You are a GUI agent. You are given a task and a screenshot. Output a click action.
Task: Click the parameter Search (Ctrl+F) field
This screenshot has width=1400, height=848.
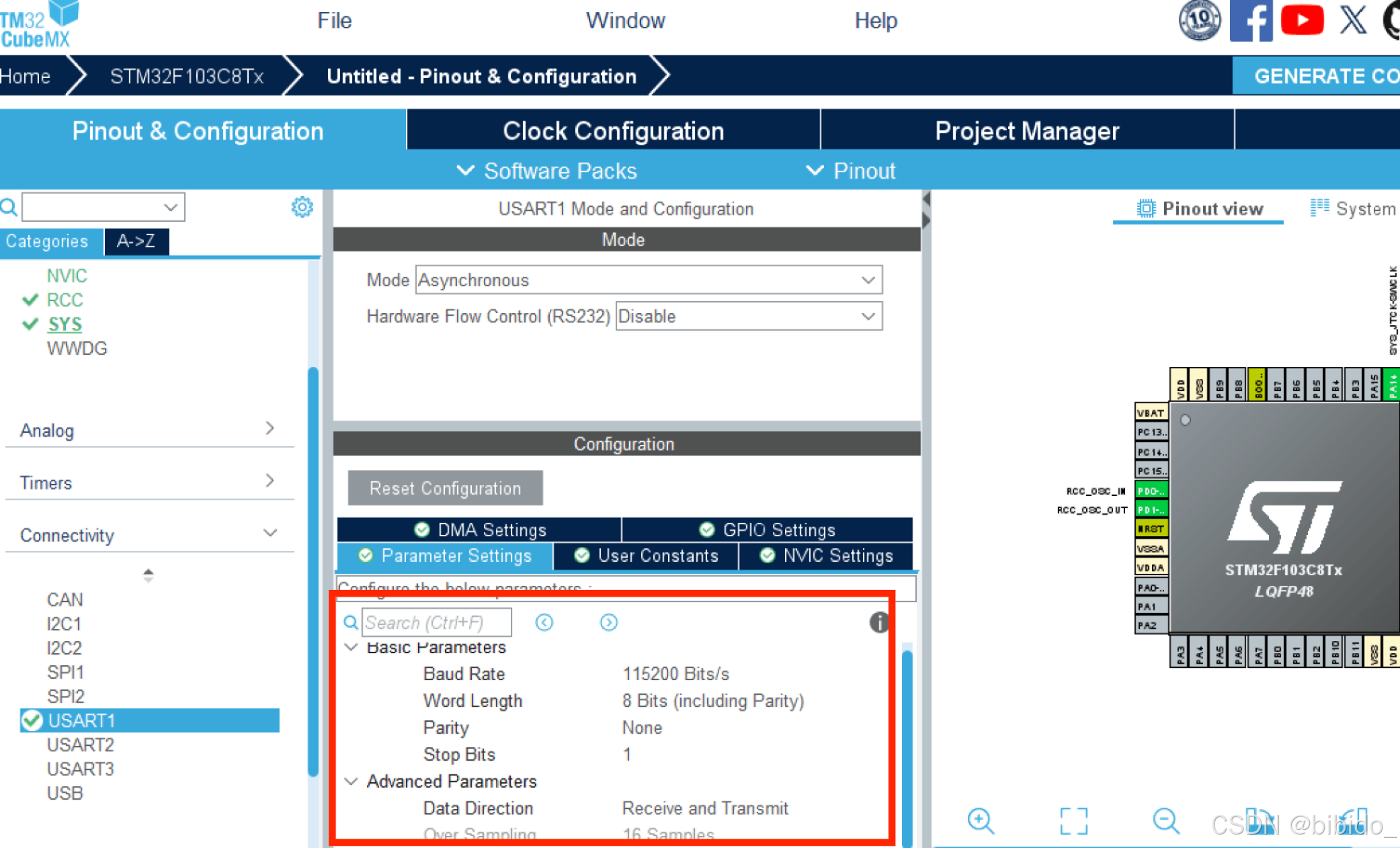(x=436, y=623)
